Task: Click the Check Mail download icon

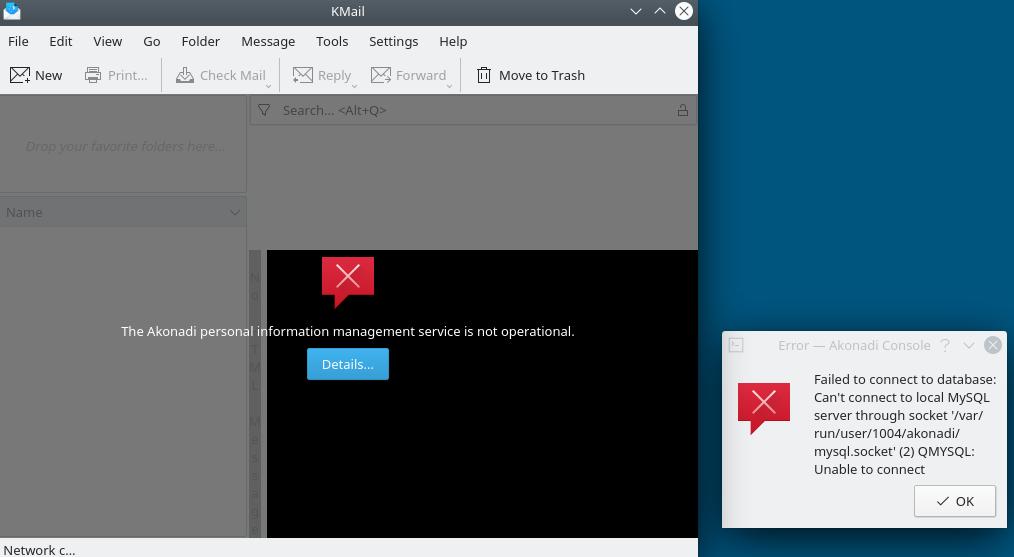Action: click(185, 75)
